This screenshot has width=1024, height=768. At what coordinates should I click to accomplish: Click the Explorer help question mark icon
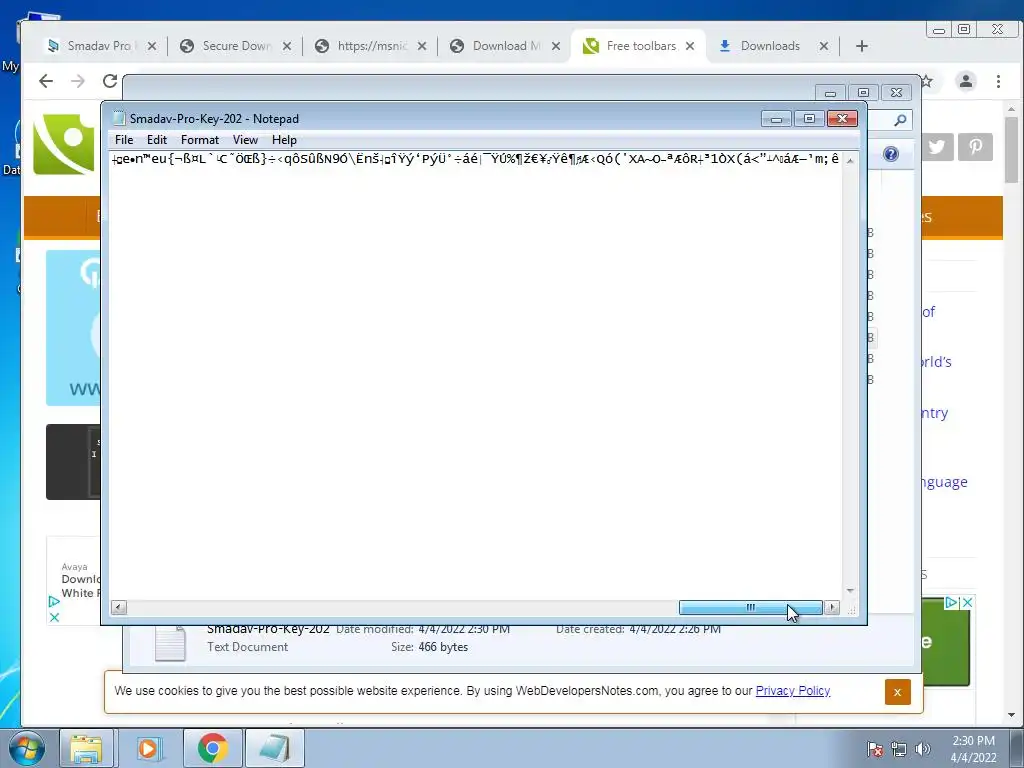(891, 154)
